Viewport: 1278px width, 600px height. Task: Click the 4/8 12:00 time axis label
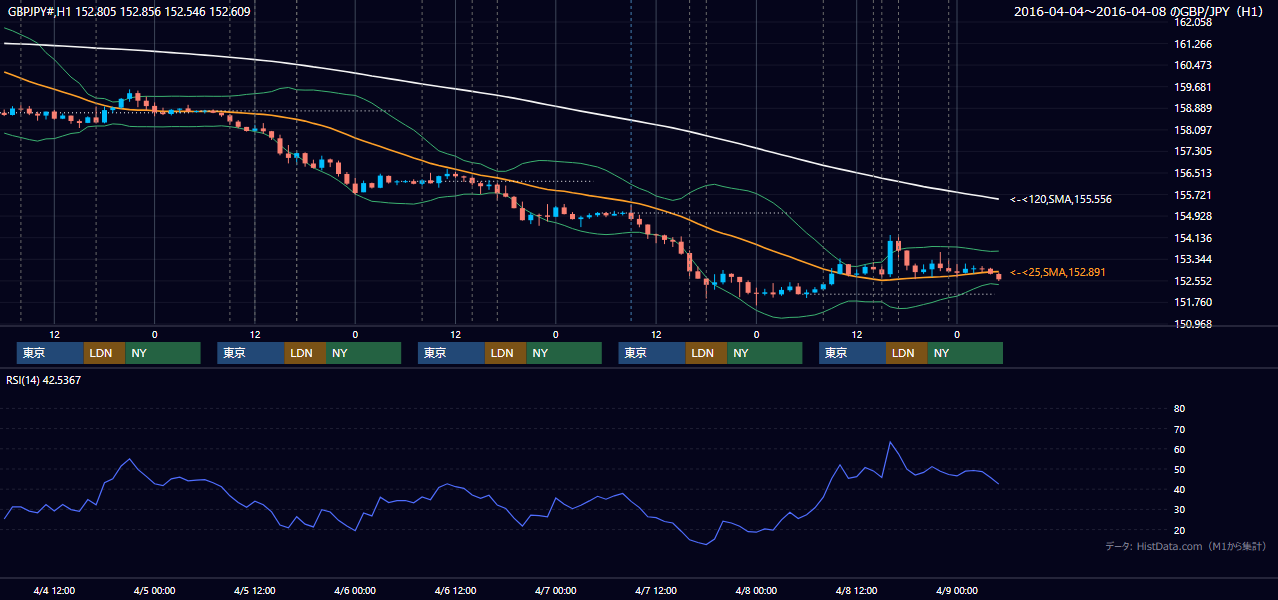pyautogui.click(x=857, y=590)
